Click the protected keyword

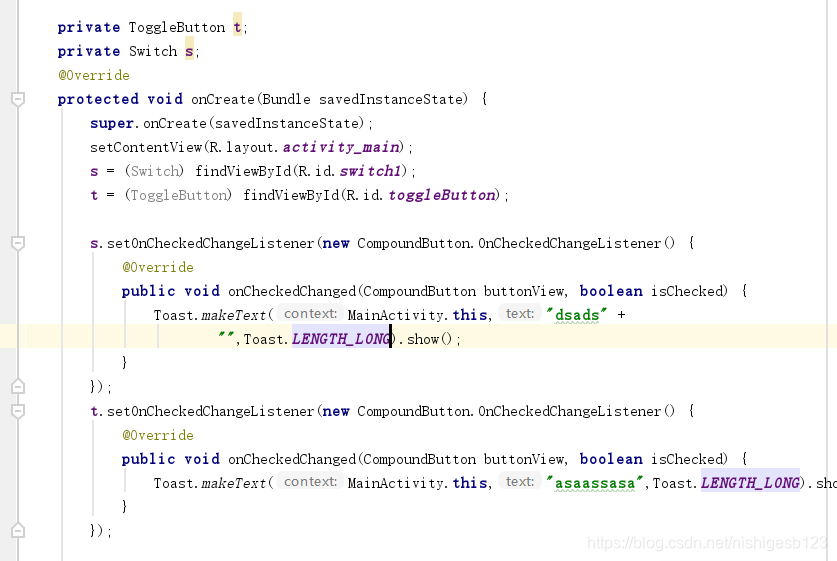98,99
